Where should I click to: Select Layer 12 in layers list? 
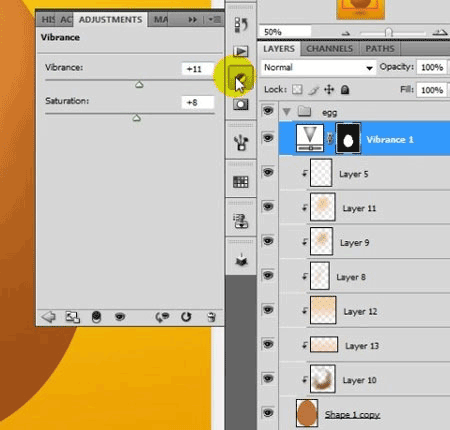364,310
